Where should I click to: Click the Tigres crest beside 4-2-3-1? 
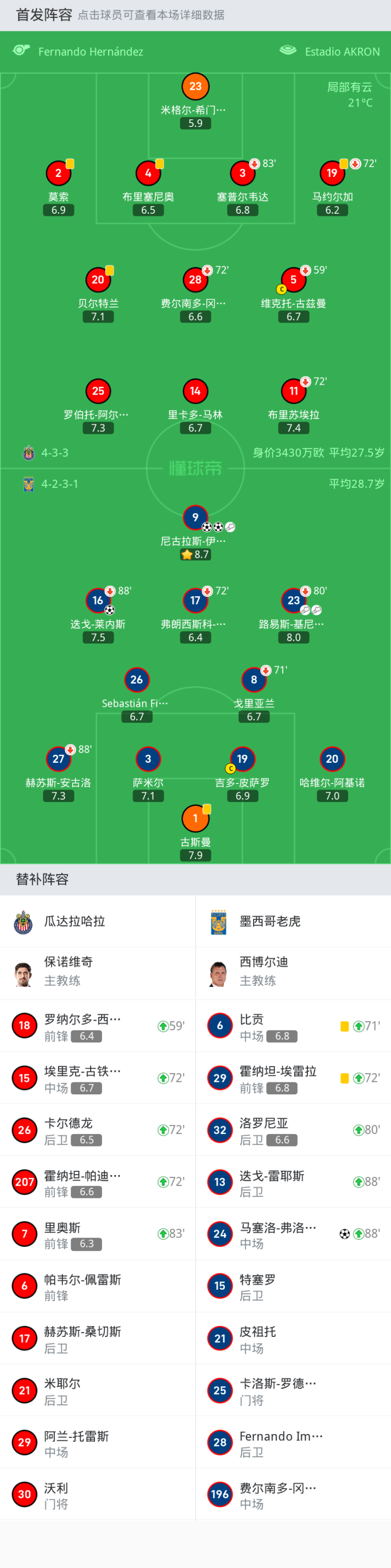click(28, 484)
